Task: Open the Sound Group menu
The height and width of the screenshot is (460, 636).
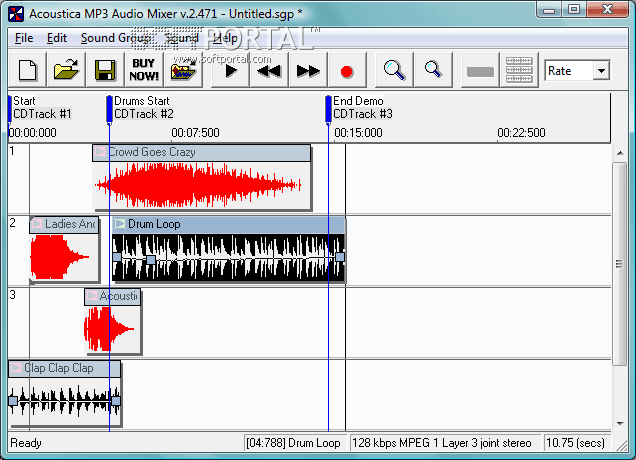Action: 116,38
